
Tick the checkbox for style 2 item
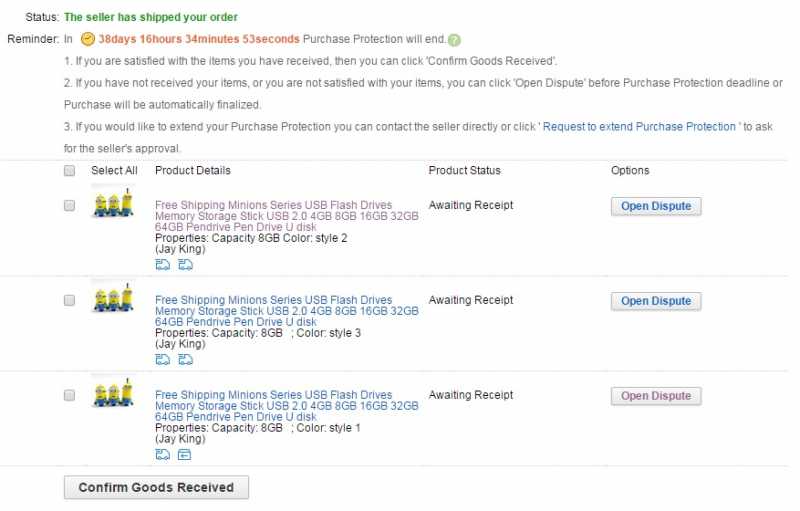(x=69, y=205)
